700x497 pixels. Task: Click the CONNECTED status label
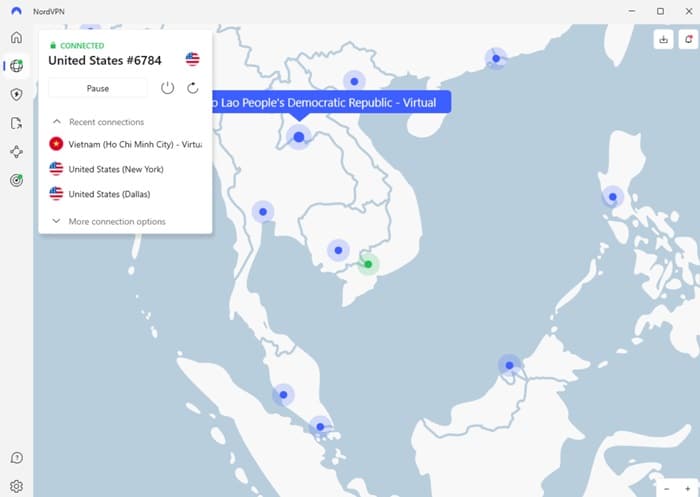tap(82, 46)
